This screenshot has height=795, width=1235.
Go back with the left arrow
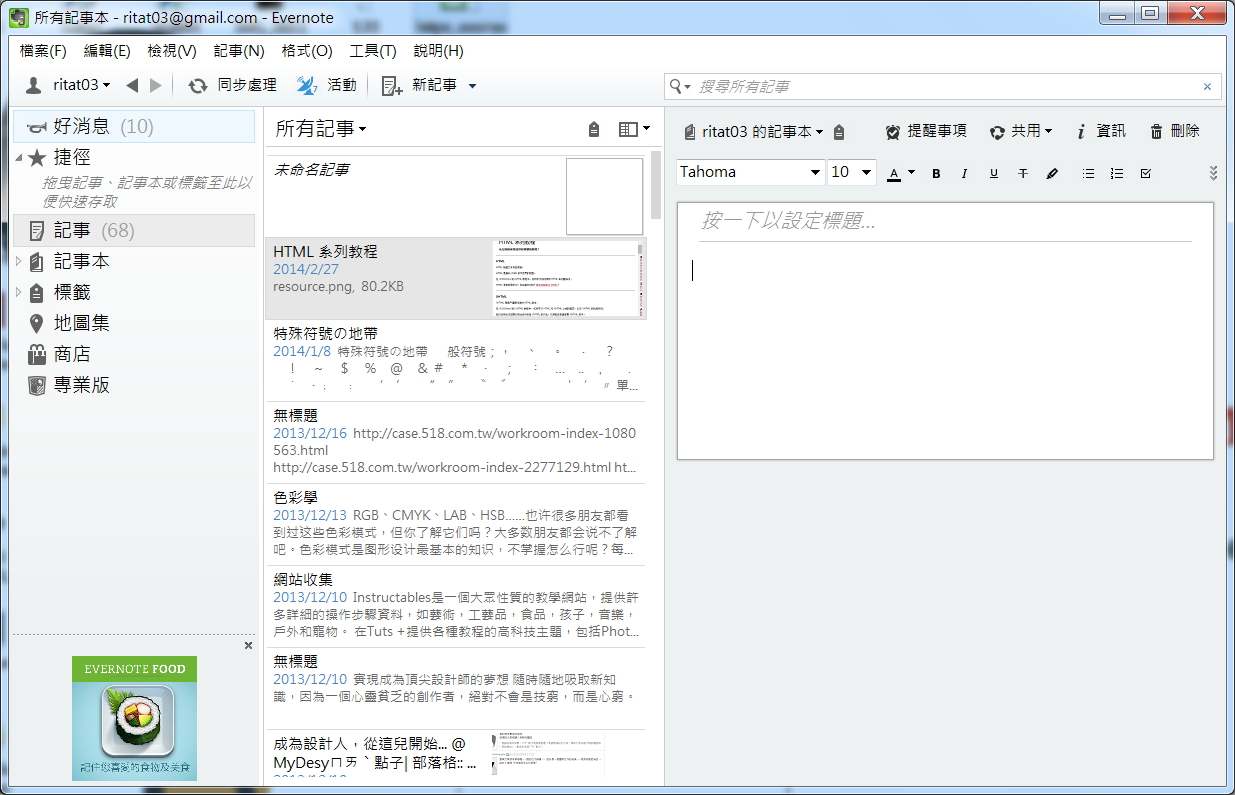click(x=132, y=86)
